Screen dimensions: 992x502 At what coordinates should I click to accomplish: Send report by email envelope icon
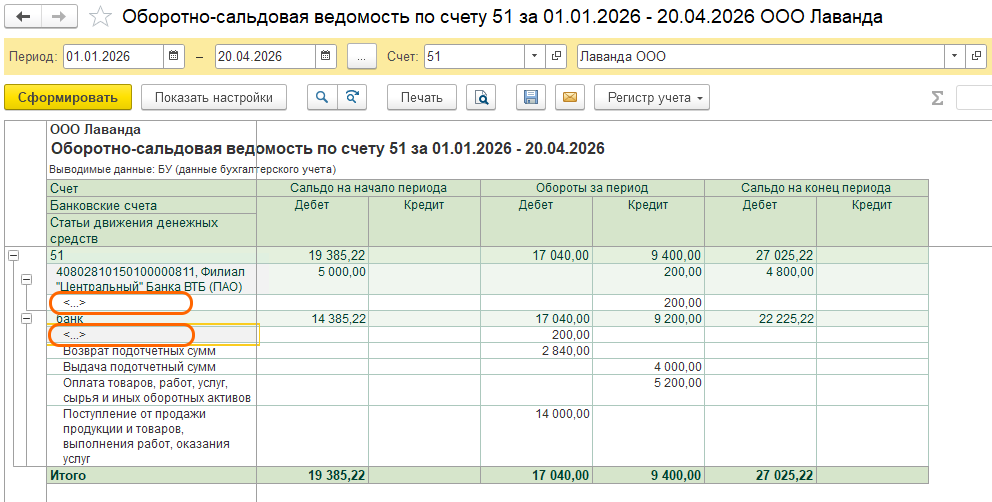569,97
